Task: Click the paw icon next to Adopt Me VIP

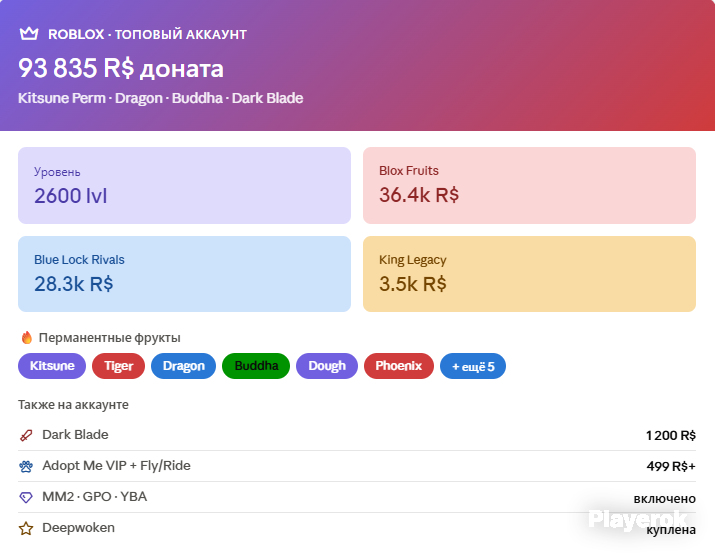Action: (x=26, y=466)
